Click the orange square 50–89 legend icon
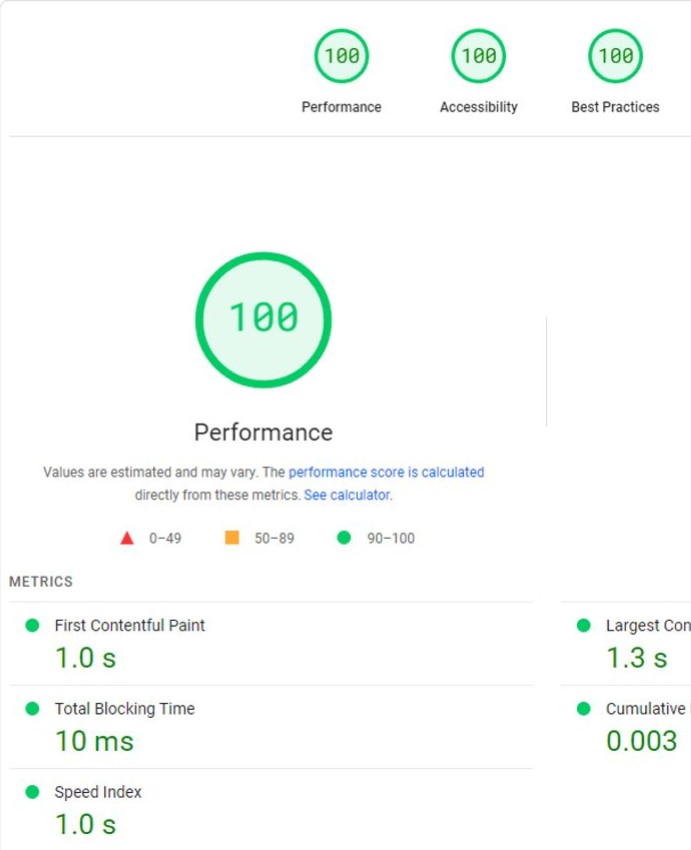The height and width of the screenshot is (850, 691). (x=232, y=538)
